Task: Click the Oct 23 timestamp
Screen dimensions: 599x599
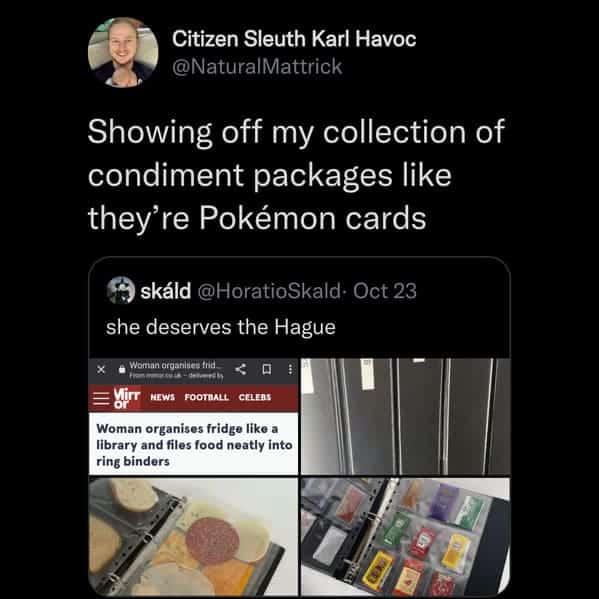Action: point(385,291)
